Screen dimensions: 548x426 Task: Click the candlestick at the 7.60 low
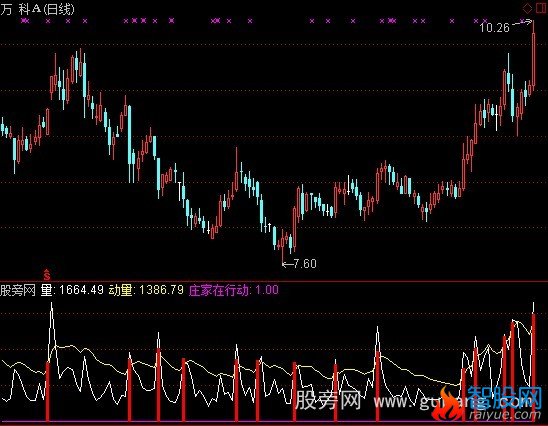point(282,246)
